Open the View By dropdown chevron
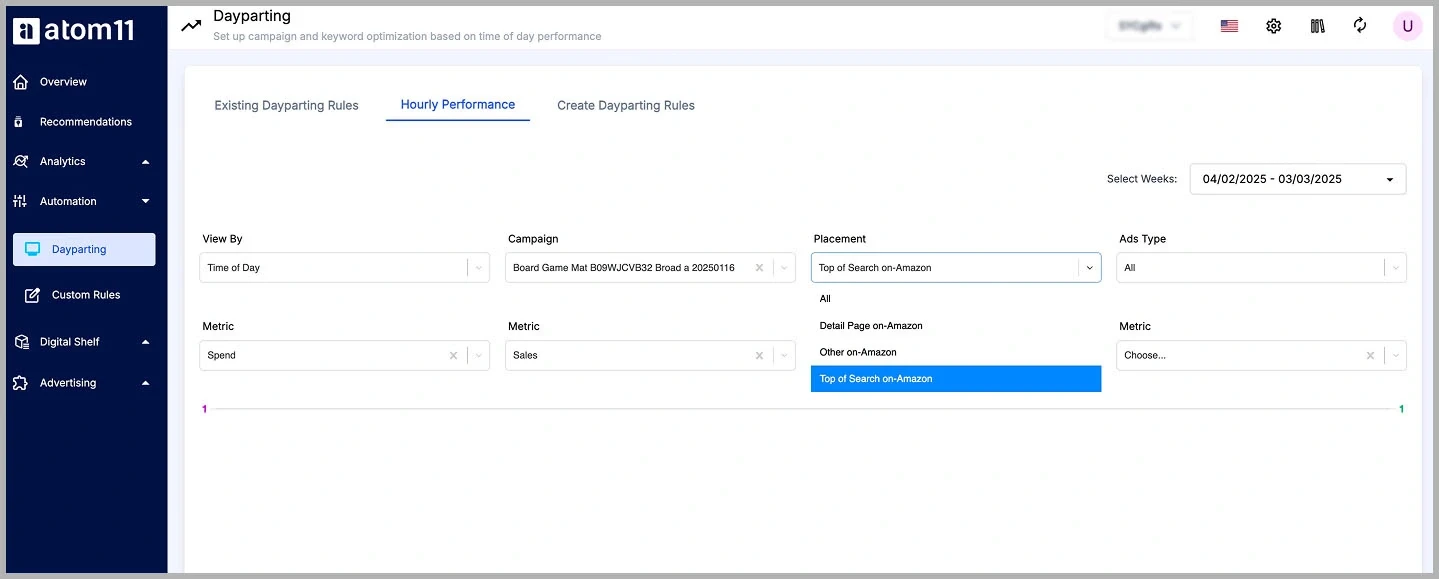Screen dimensions: 1439x579 tap(478, 268)
